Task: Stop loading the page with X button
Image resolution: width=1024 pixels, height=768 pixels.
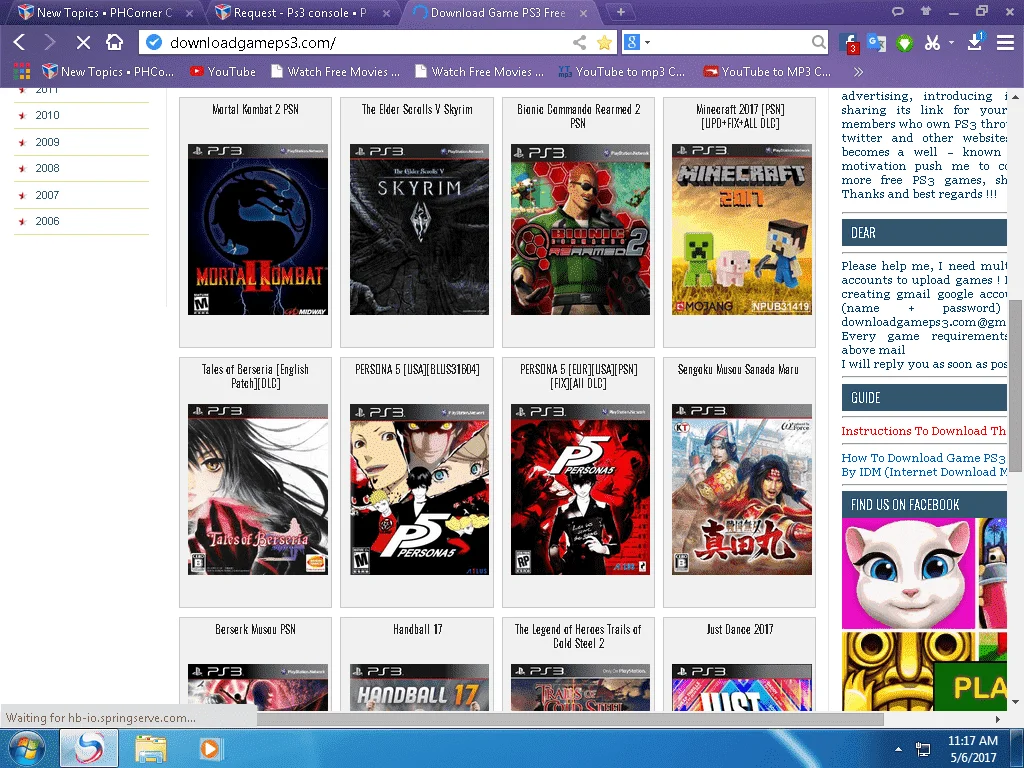Action: (x=83, y=42)
